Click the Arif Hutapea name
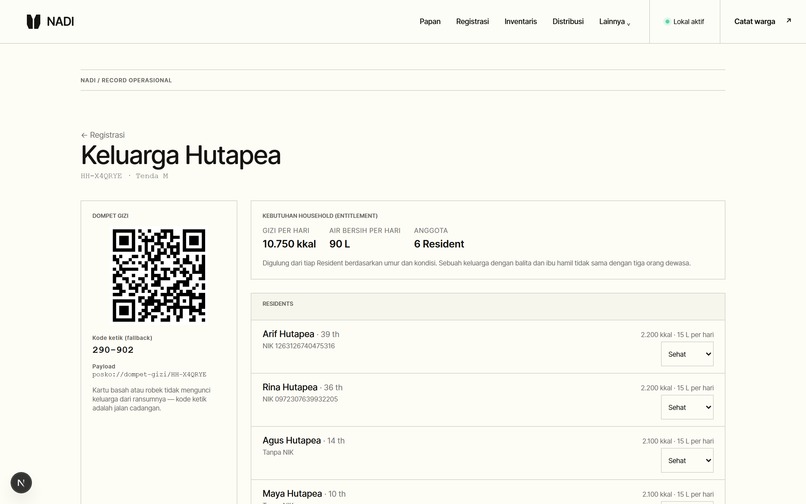This screenshot has width=806, height=504. click(x=288, y=334)
